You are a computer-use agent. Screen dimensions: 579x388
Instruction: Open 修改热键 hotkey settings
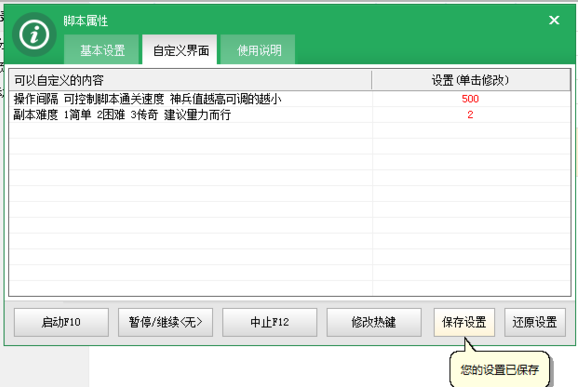point(374,322)
